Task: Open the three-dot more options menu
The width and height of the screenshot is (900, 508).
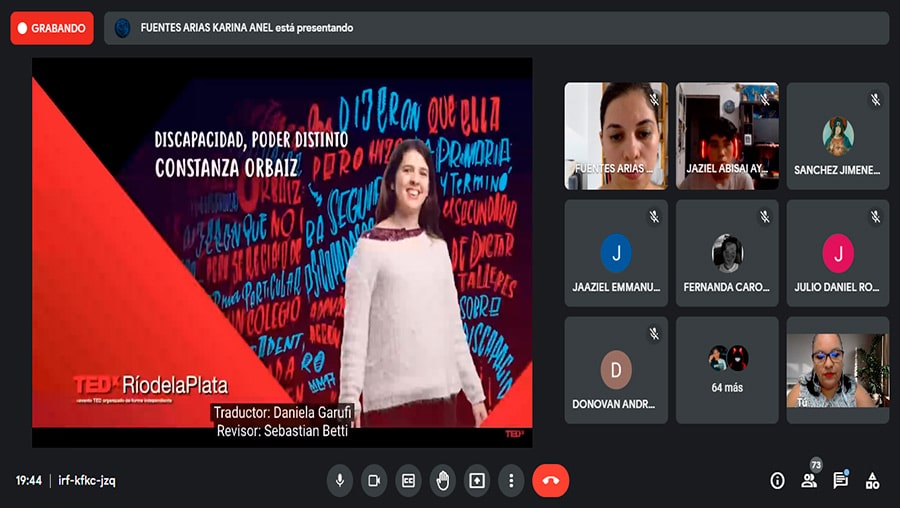Action: pyautogui.click(x=511, y=480)
